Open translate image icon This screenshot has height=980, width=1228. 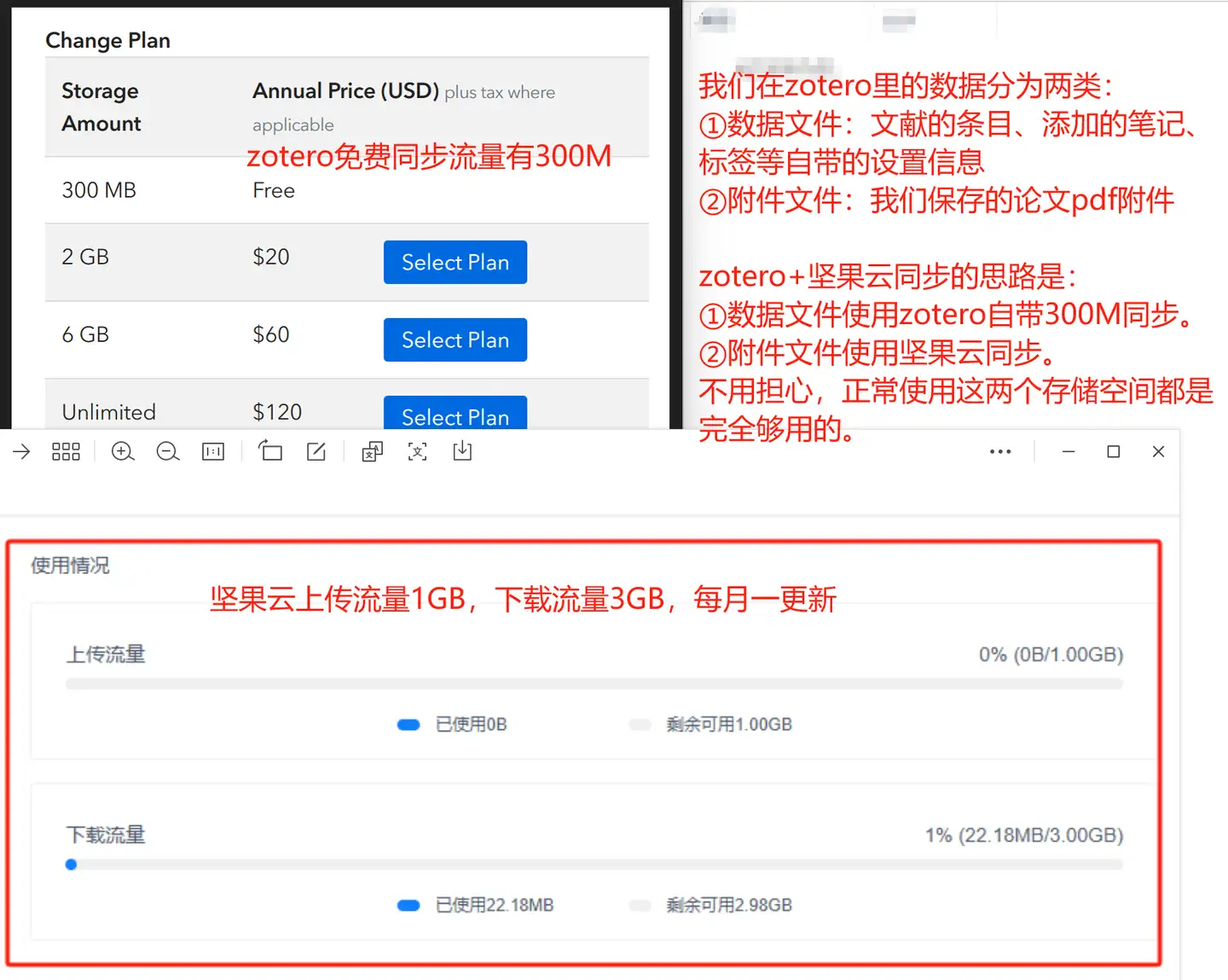pyautogui.click(x=373, y=451)
